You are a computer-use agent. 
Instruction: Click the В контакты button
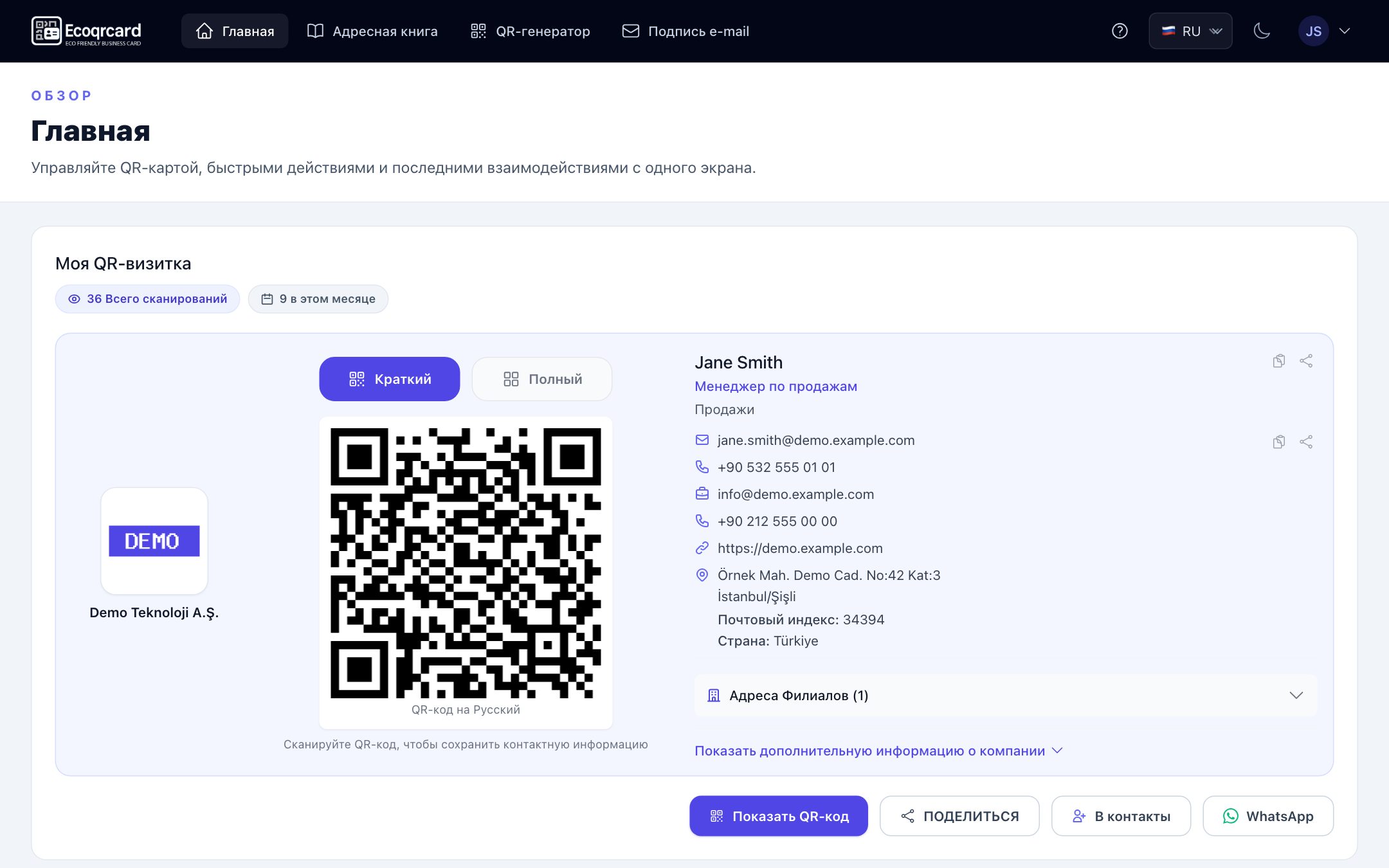pos(1121,816)
